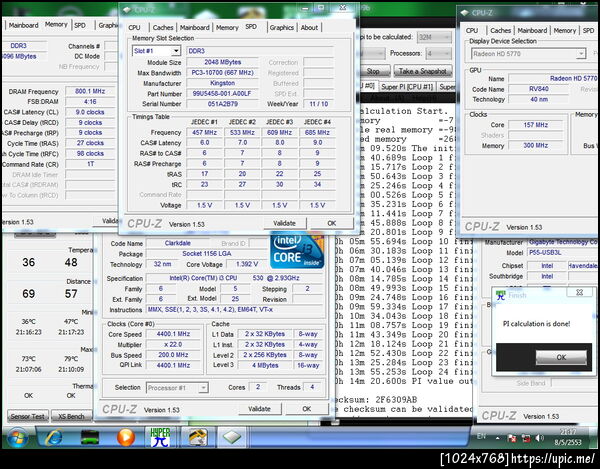Image resolution: width=600 pixels, height=469 pixels.
Task: Click Take a Snapshot button
Action: tap(422, 71)
